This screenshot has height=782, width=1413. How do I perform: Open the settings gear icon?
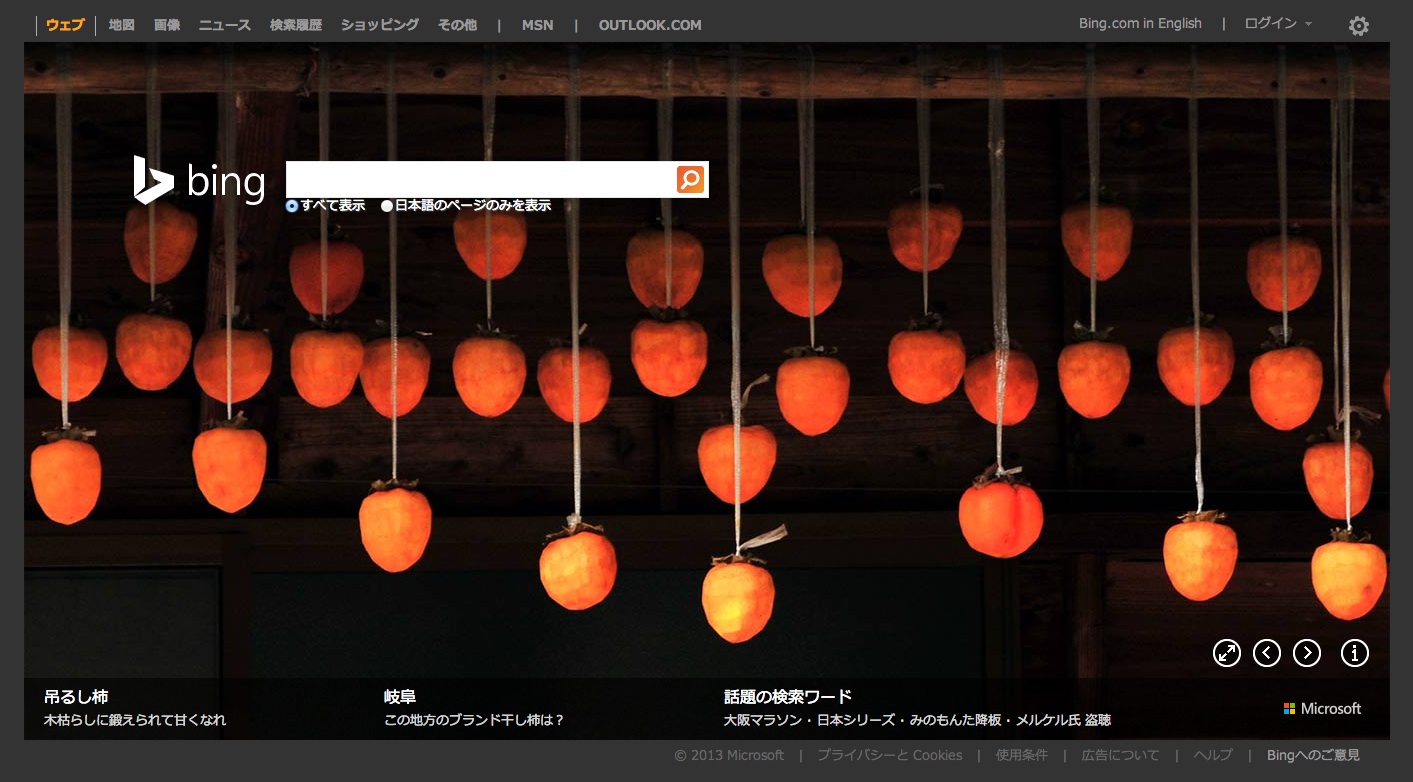pyautogui.click(x=1358, y=26)
